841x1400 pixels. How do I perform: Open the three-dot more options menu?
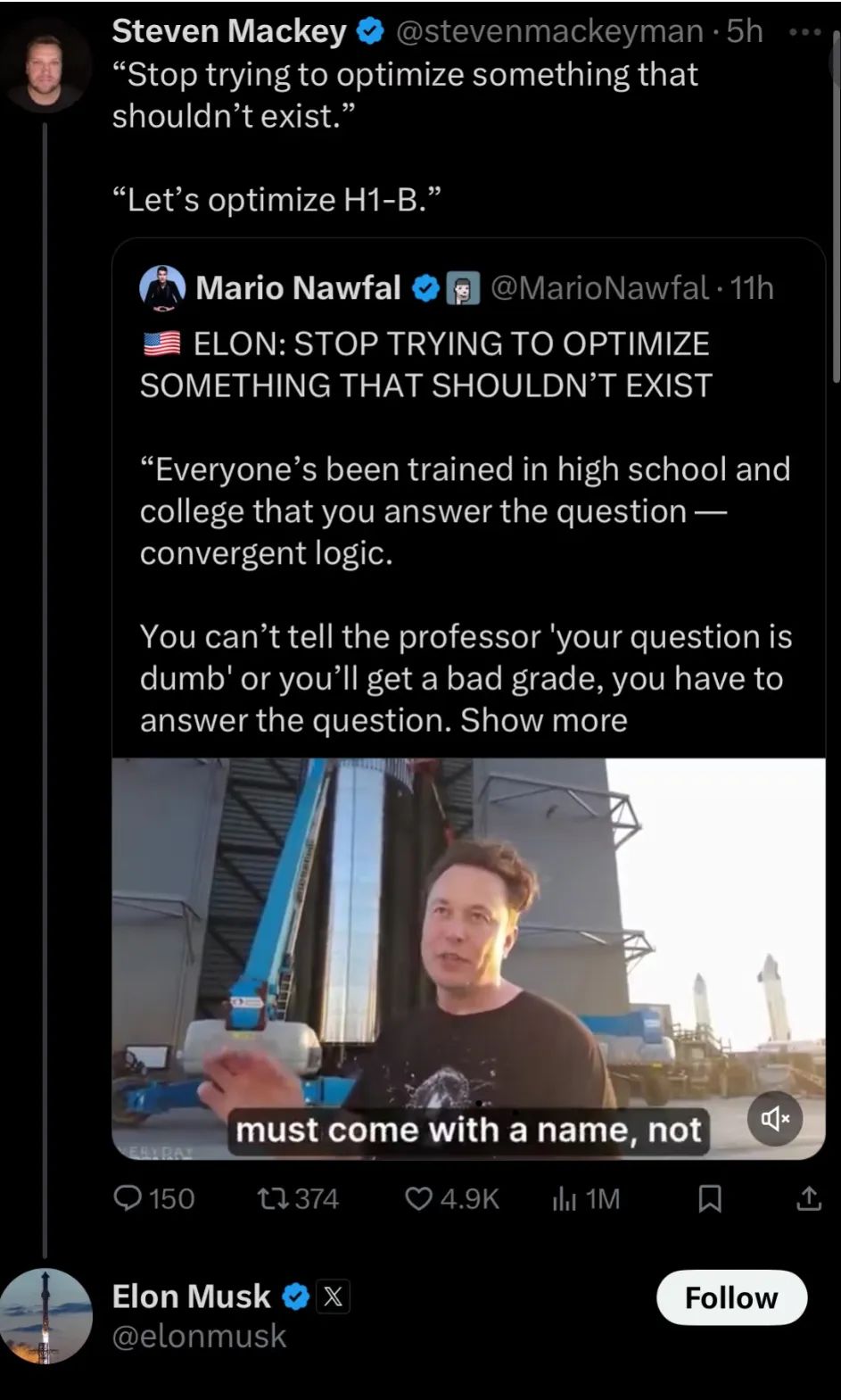(x=804, y=31)
